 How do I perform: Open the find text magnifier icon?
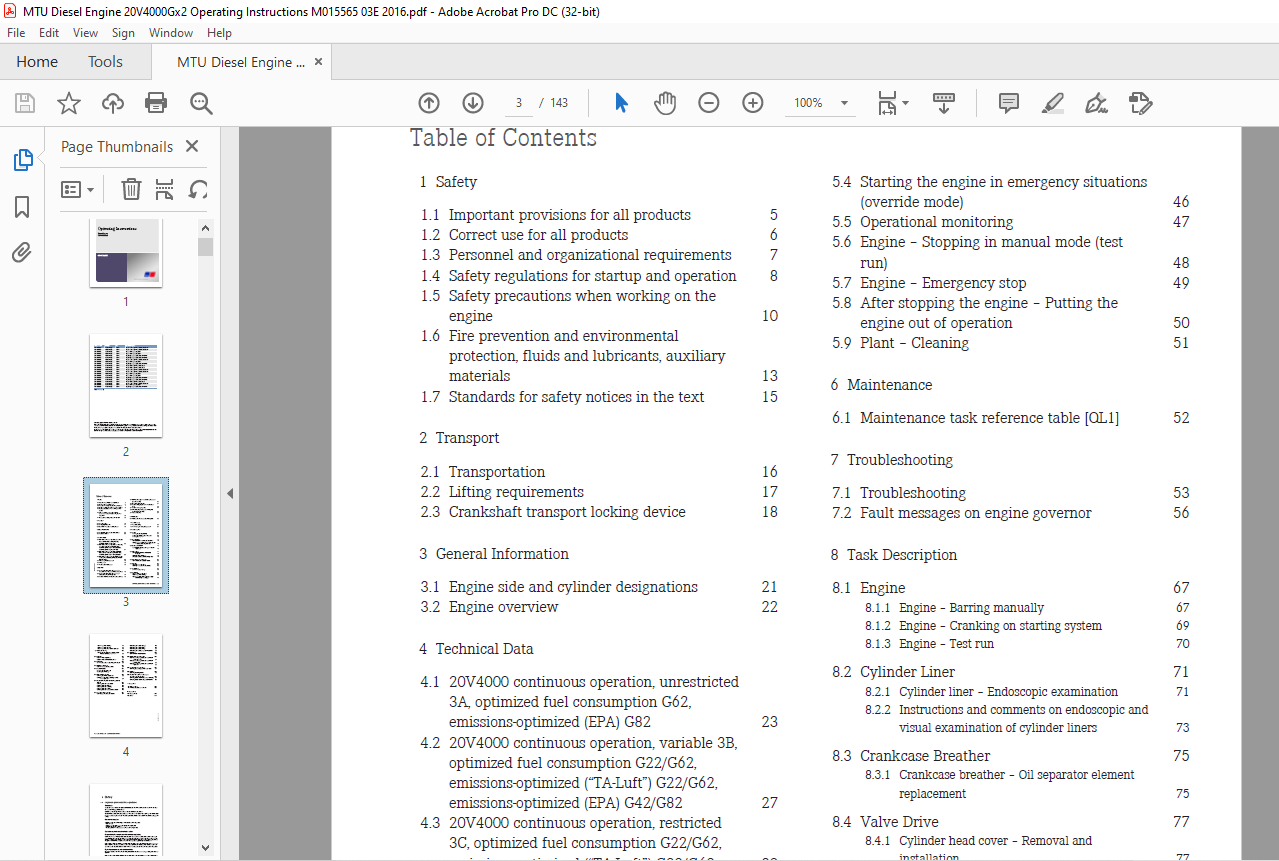[201, 103]
